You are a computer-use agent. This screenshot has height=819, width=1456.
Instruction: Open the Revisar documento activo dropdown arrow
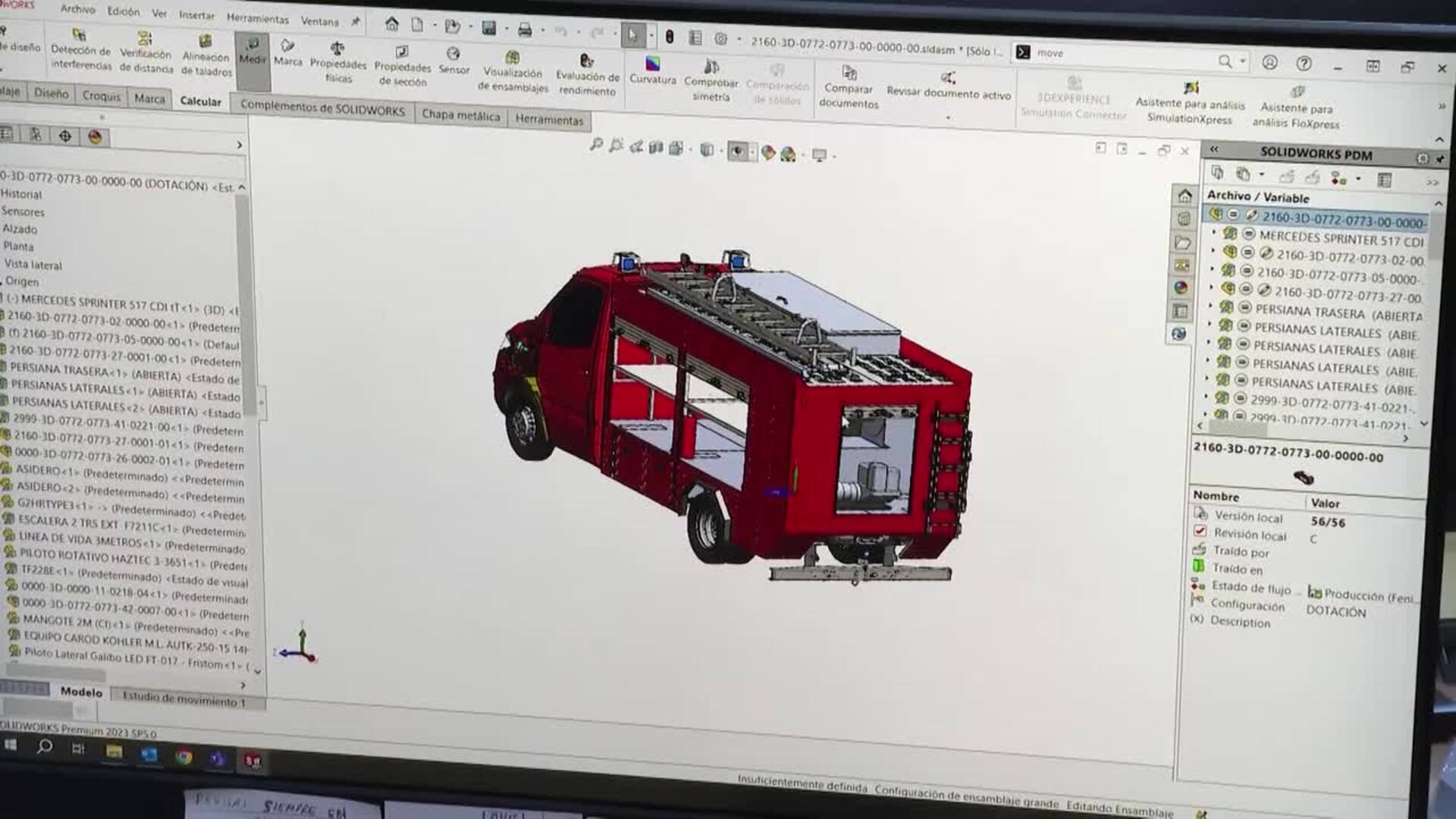(948, 118)
